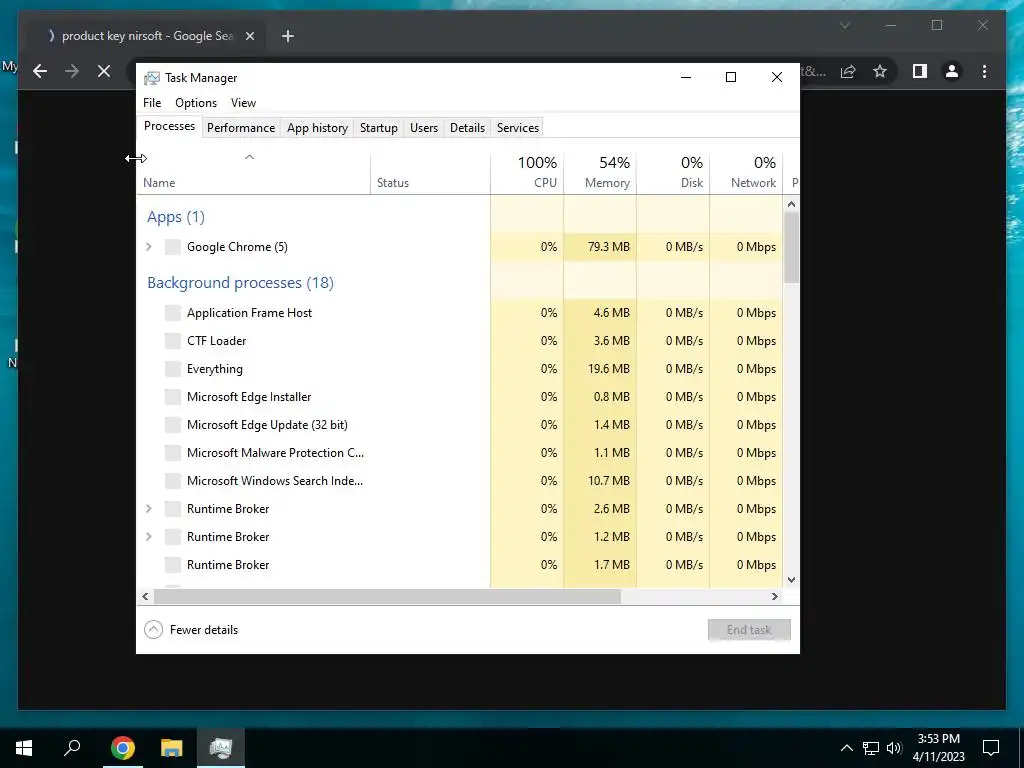This screenshot has height=768, width=1024.
Task: Click the Microsoft Malware Protection process icon
Action: pyautogui.click(x=172, y=453)
